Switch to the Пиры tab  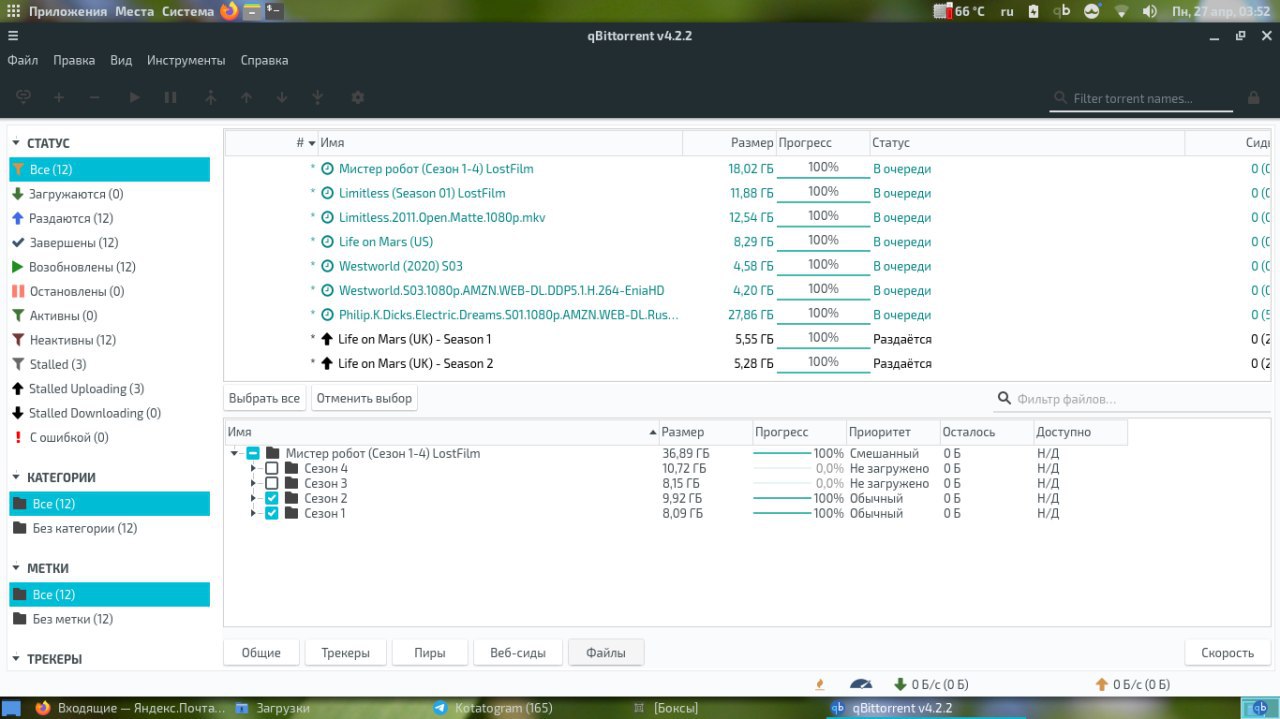click(430, 653)
